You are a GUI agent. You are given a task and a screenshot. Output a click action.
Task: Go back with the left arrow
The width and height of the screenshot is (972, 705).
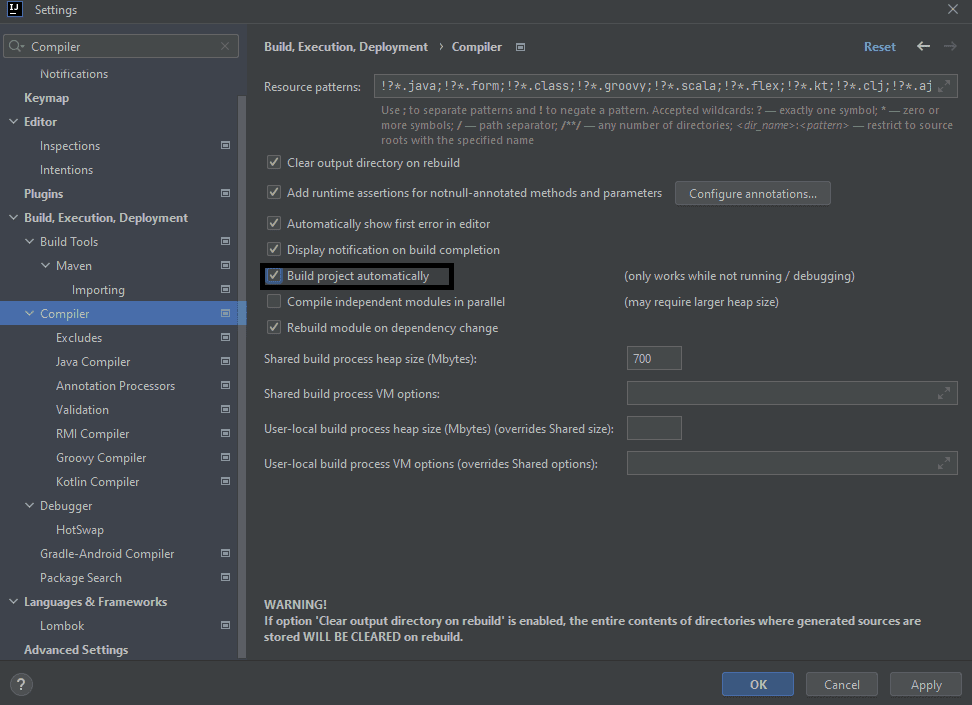pyautogui.click(x=924, y=47)
